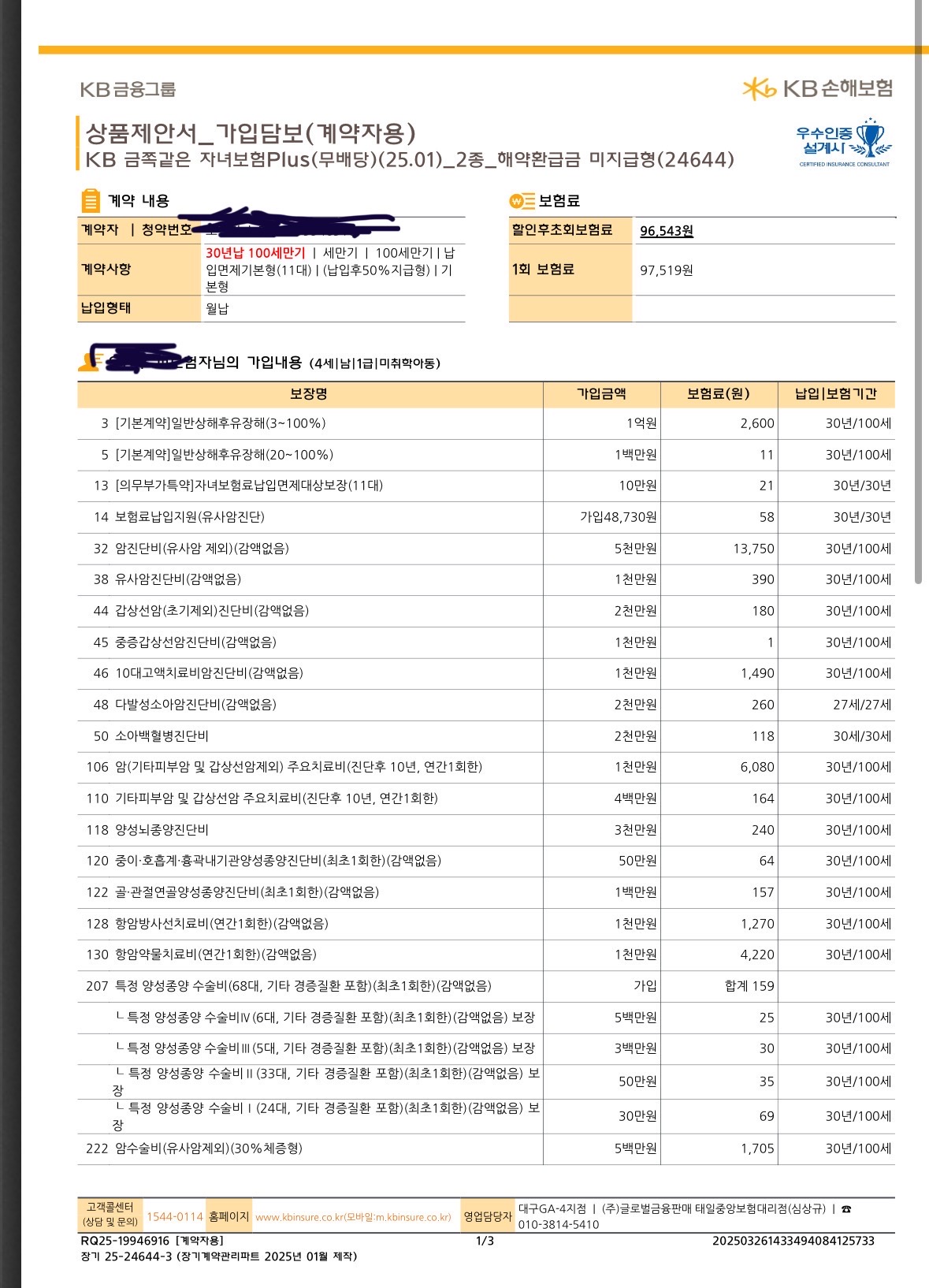This screenshot has width=929, height=1288.
Task: Click the telephone icon in the footer
Action: coord(846,1209)
